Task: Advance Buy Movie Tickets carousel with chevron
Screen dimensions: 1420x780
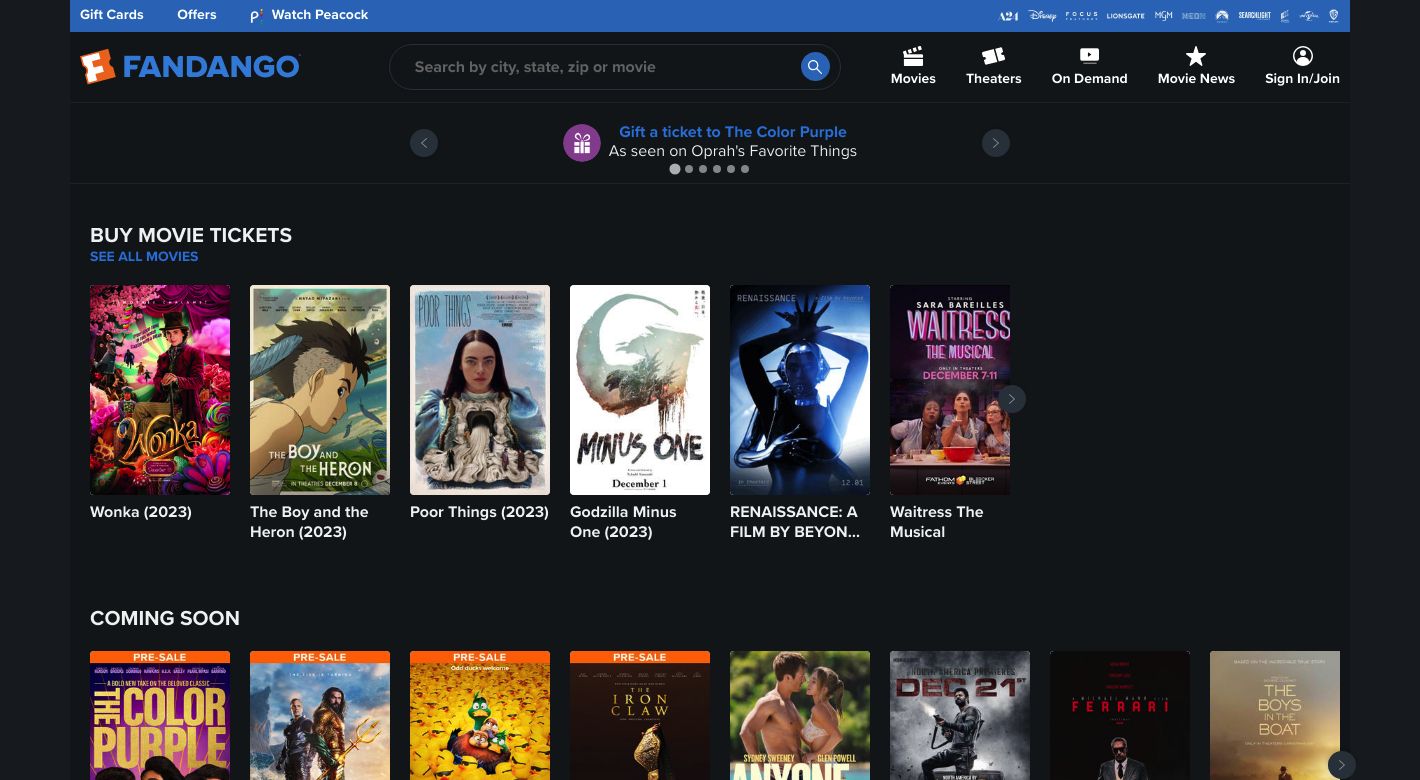Action: [1011, 399]
